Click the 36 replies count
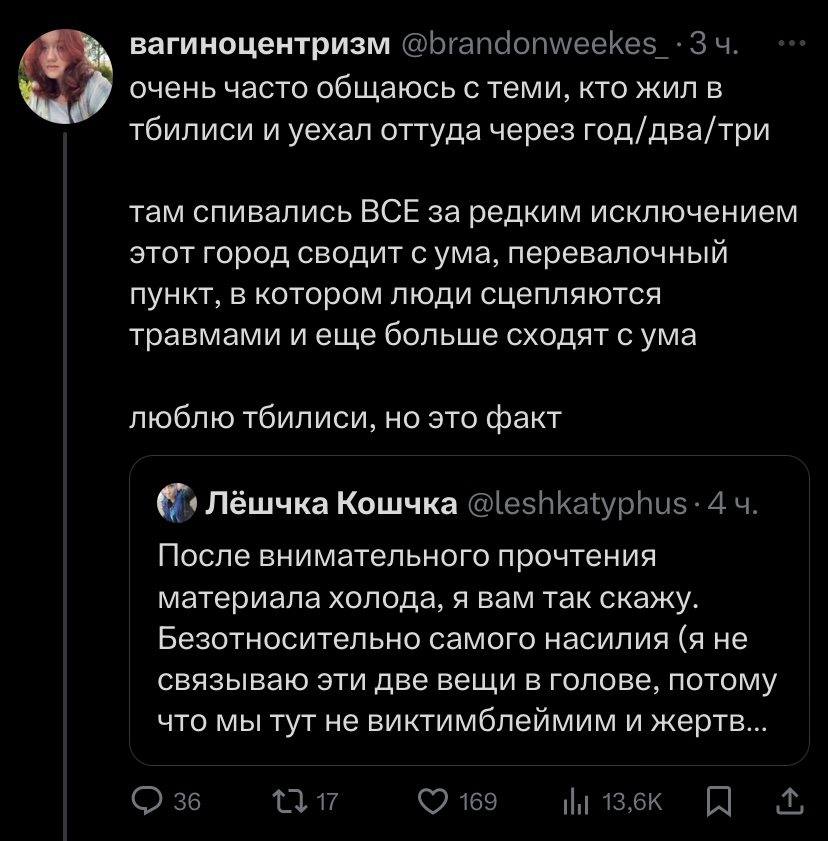Screen dimensions: 828x841 (187, 801)
